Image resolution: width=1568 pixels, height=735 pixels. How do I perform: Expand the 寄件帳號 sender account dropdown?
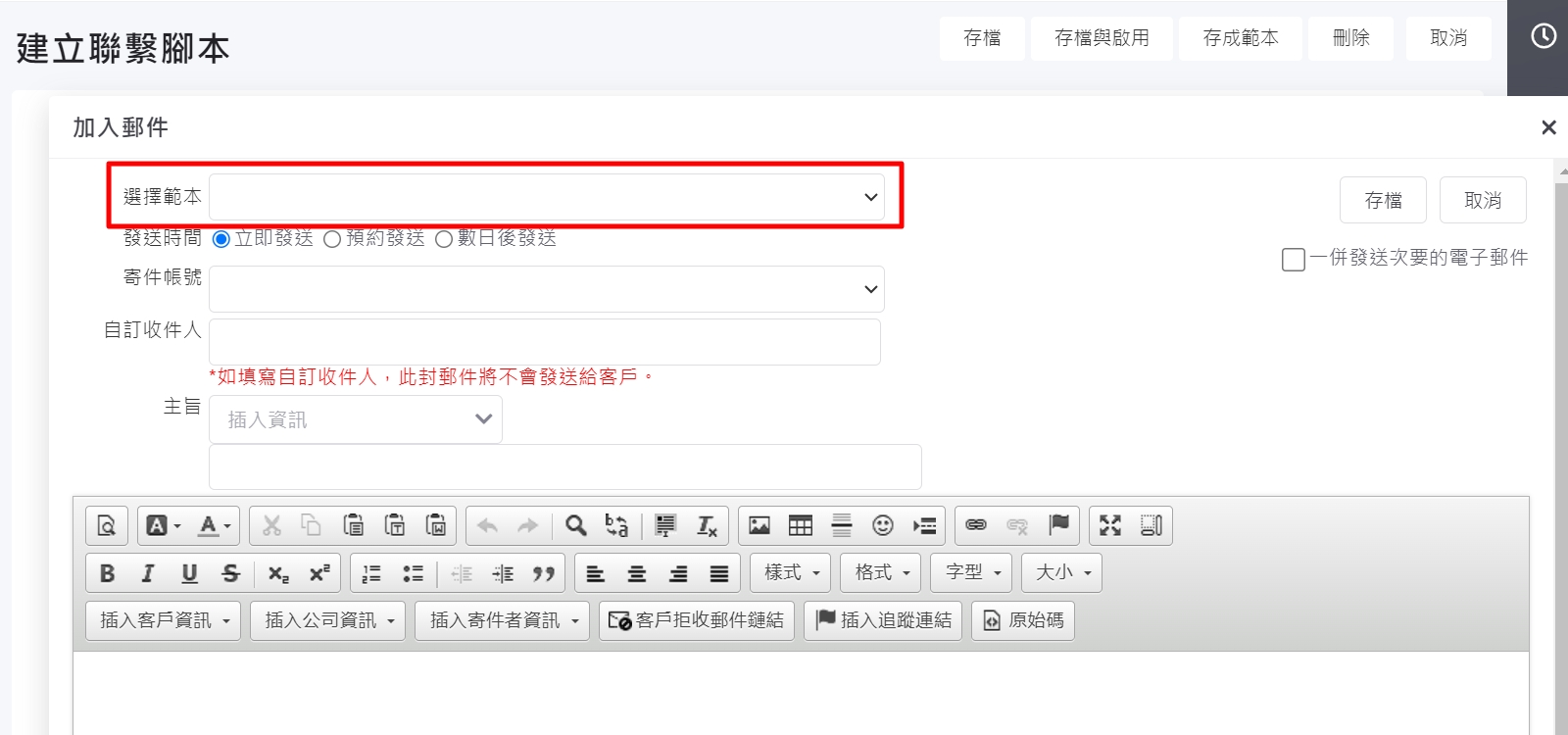tap(547, 289)
